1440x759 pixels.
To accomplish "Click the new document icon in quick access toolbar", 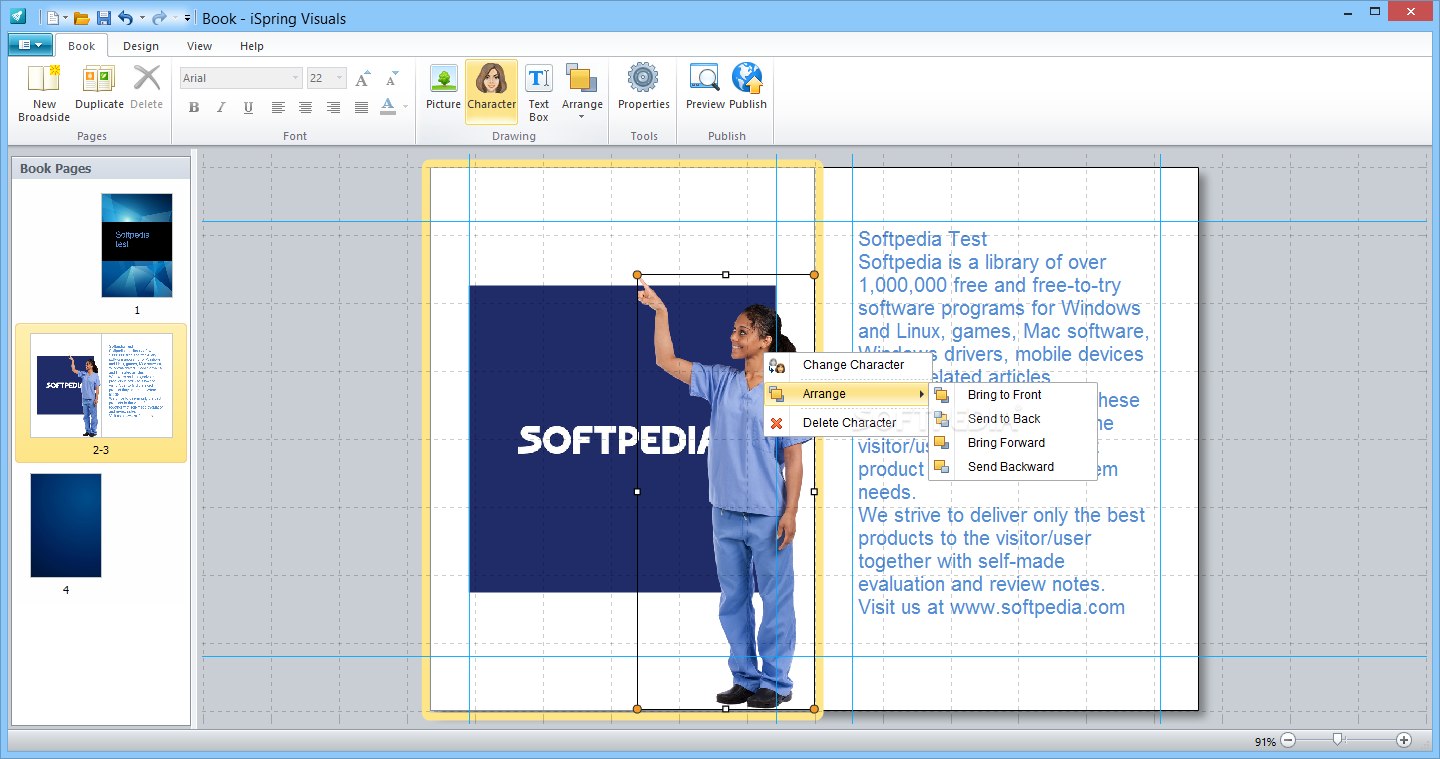I will coord(53,18).
